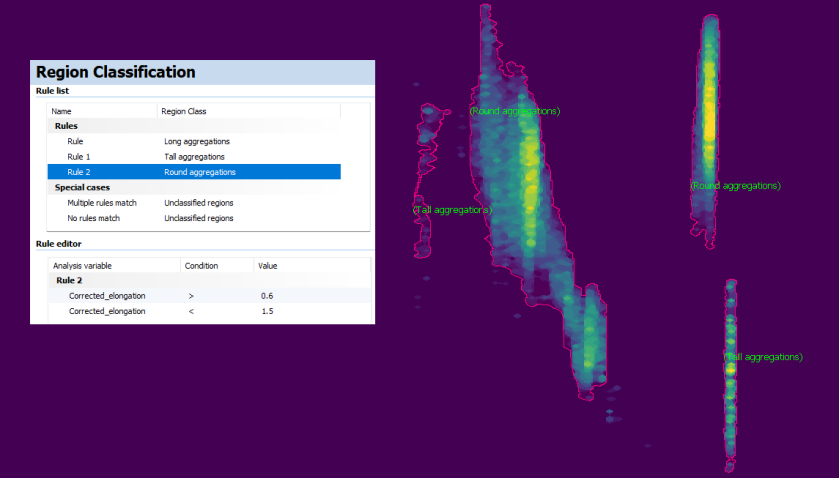
Task: Click the Tall aggregations label at far left of echogram
Action: point(452,210)
